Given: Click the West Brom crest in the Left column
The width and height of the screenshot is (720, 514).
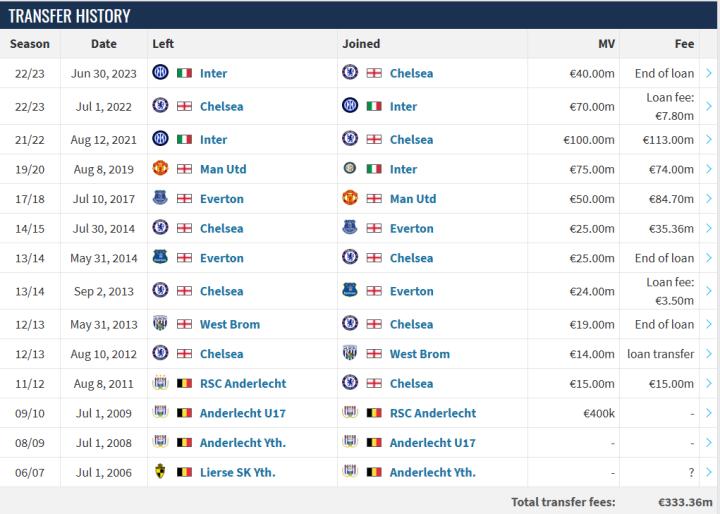Looking at the screenshot, I should [x=160, y=324].
